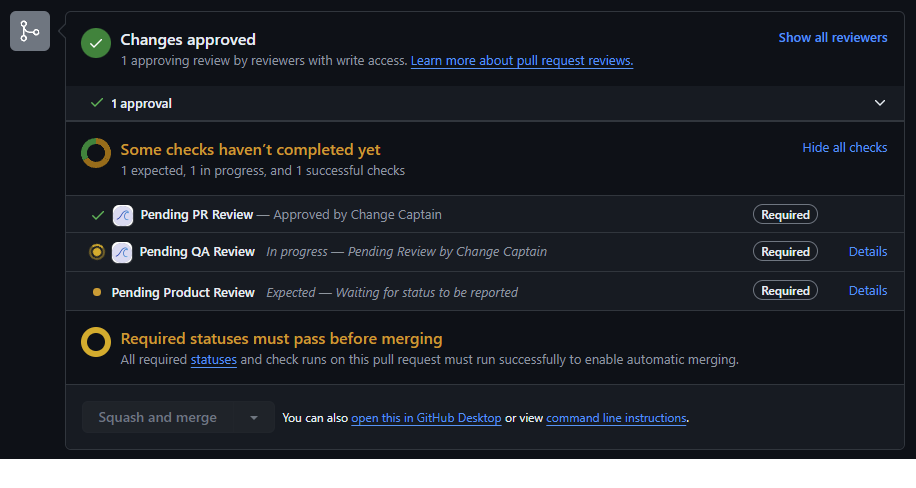Image resolution: width=916 pixels, height=488 pixels.
Task: Click the Pending PR Review app avatar
Action: pos(123,214)
